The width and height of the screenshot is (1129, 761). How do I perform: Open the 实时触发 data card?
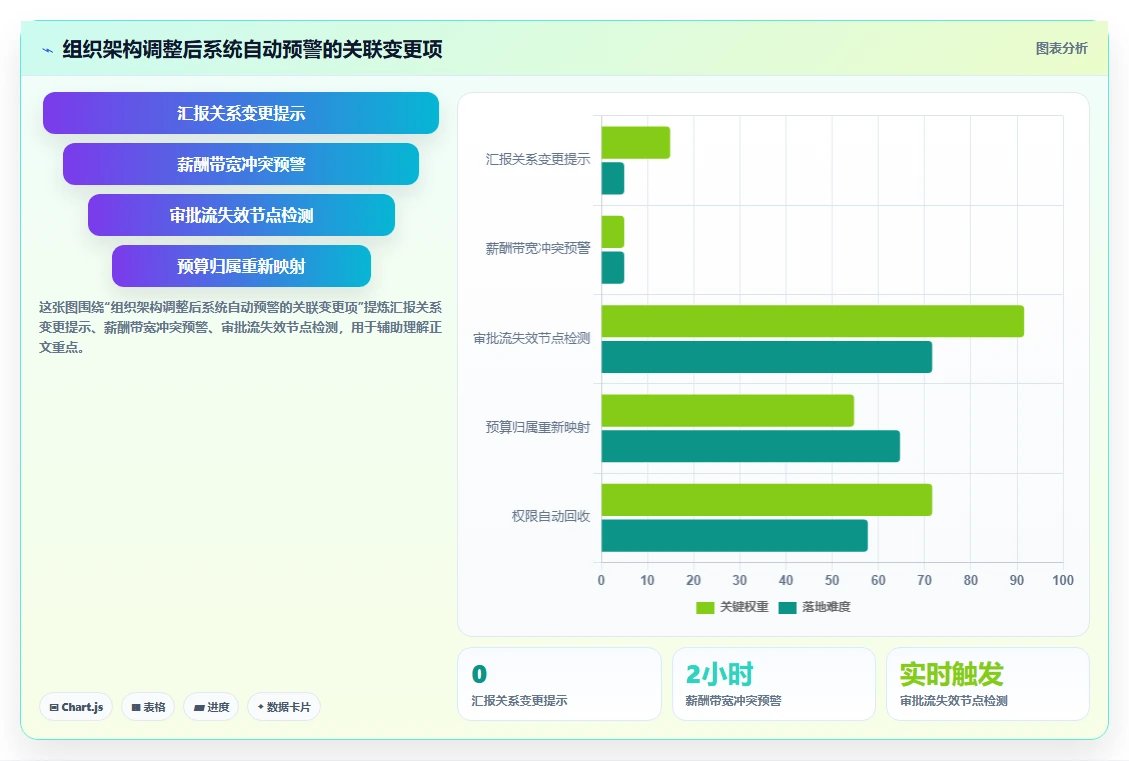tap(987, 684)
